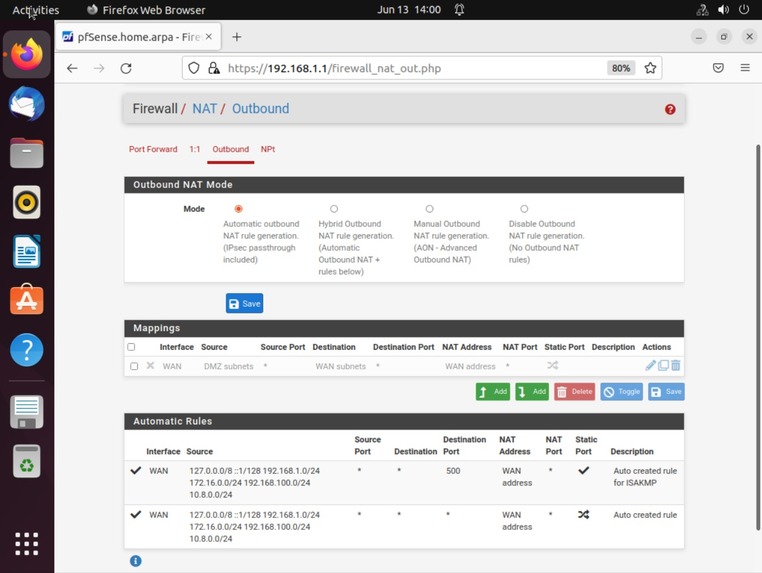Edit the DMZ subnets mapping pencil icon
The height and width of the screenshot is (573, 762).
click(x=650, y=365)
